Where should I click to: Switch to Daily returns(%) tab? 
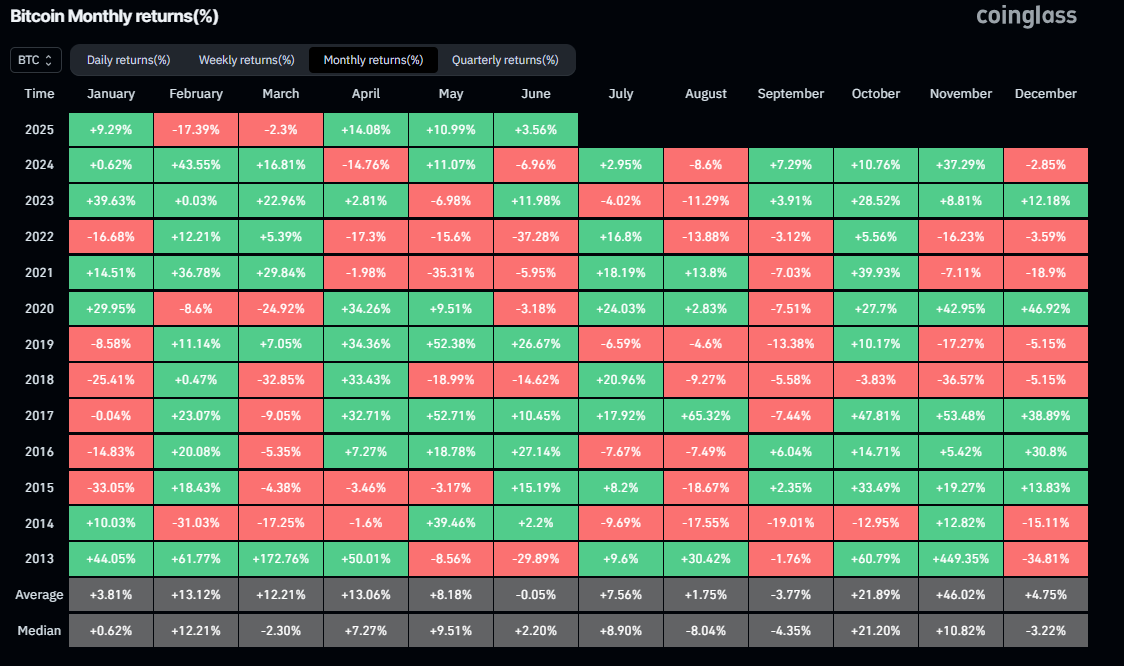click(128, 60)
